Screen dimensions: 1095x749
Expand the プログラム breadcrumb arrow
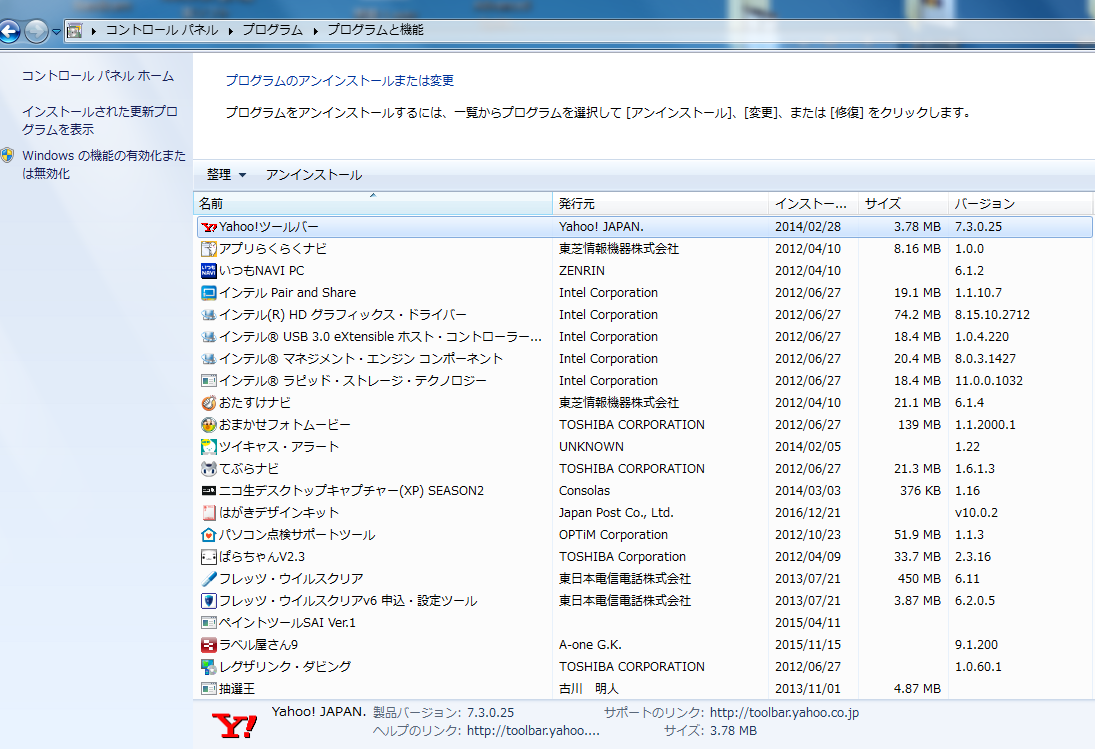coord(316,30)
